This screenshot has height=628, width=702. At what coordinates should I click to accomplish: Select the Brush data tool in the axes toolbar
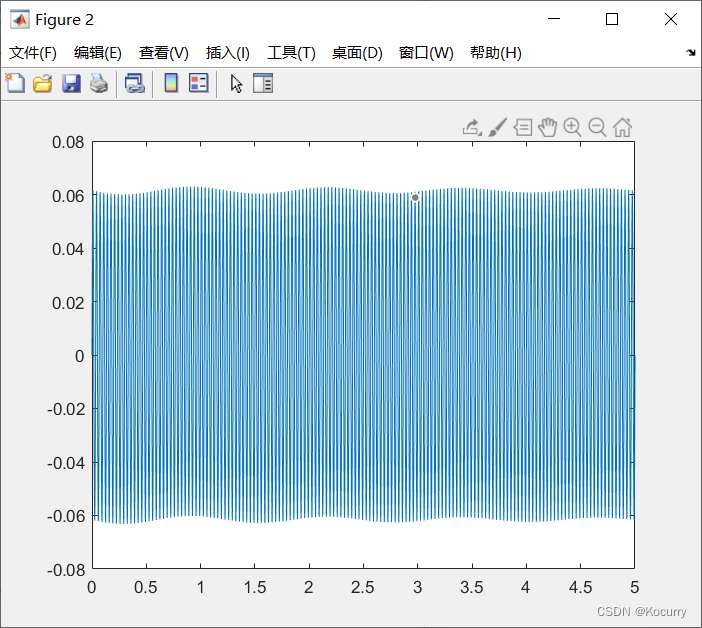coord(497,128)
